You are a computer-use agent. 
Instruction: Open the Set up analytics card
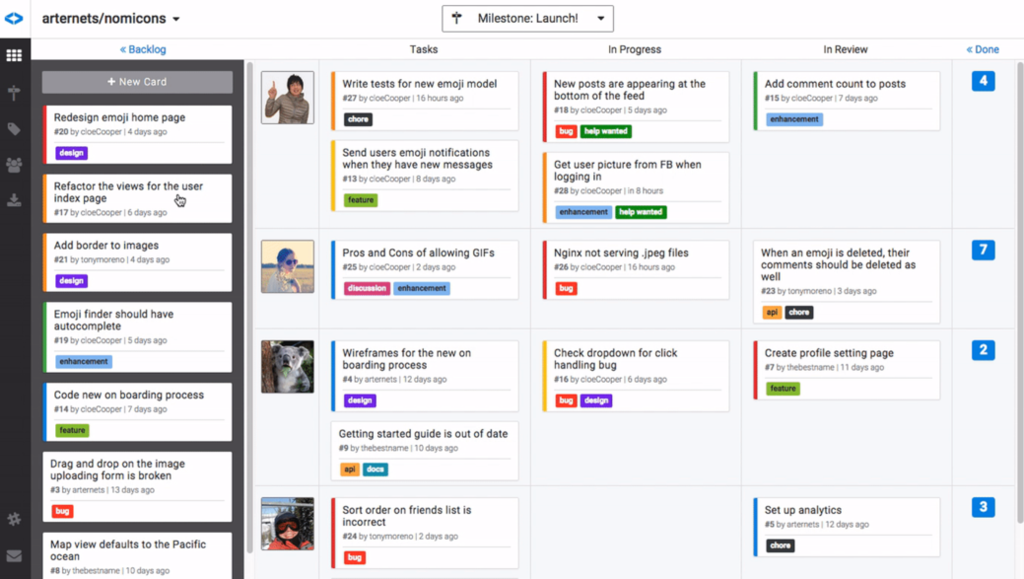(x=846, y=527)
